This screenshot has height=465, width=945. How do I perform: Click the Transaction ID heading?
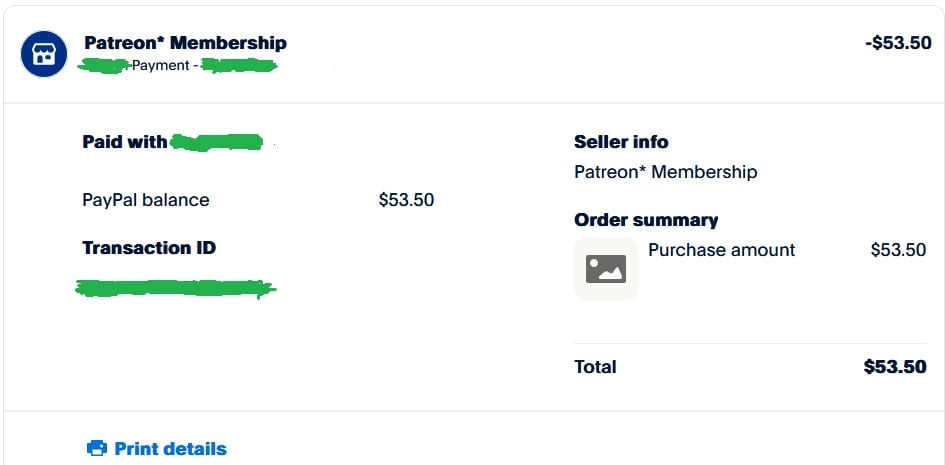pos(149,248)
